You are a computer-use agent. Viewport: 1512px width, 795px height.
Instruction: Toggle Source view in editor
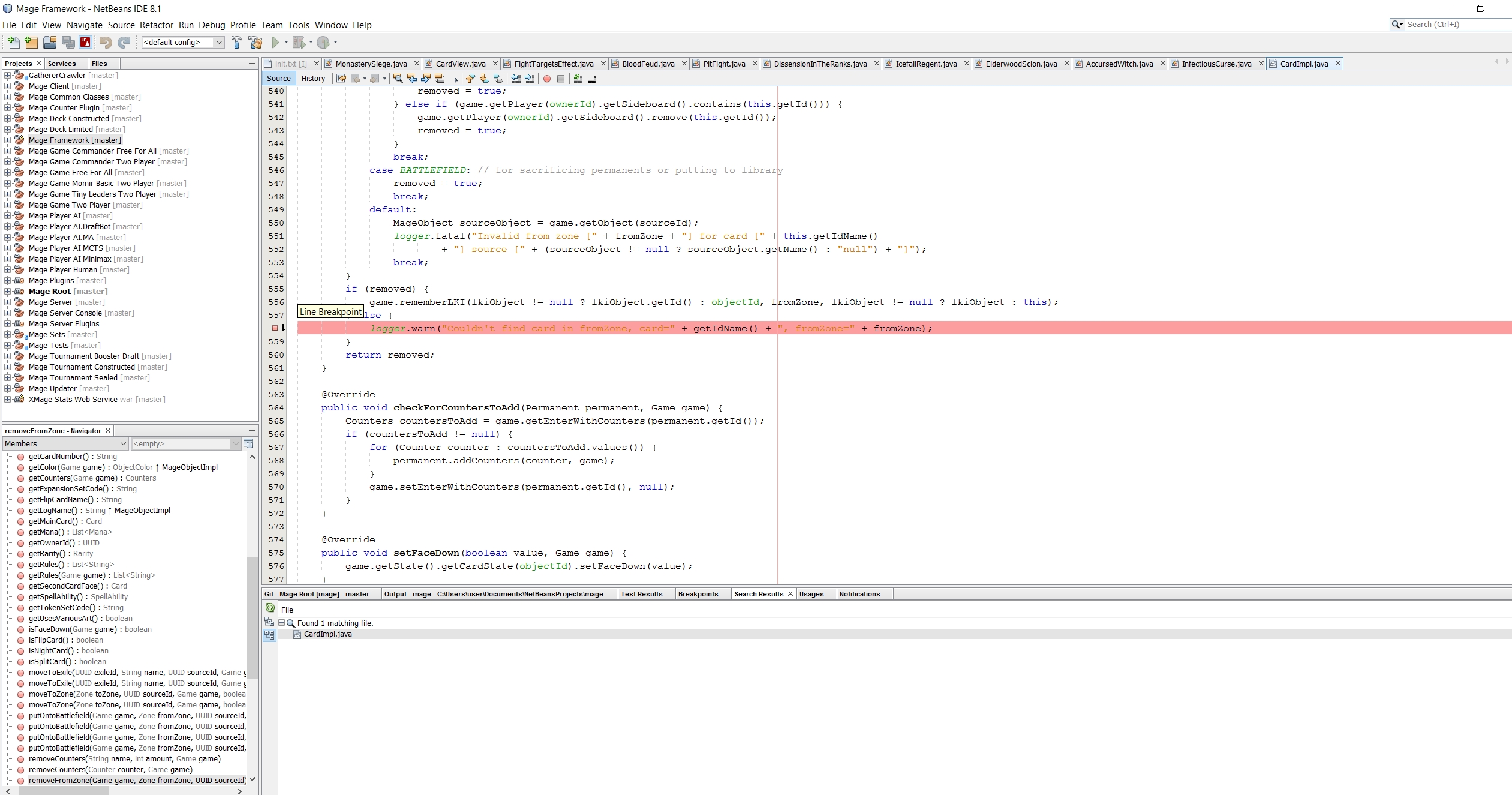tap(278, 79)
